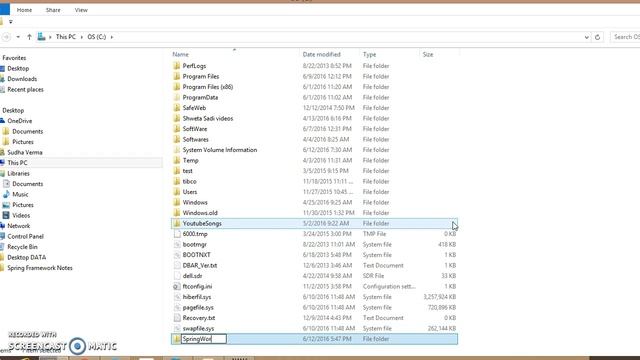Sort by Type column header
The width and height of the screenshot is (640, 360).
tap(369, 54)
